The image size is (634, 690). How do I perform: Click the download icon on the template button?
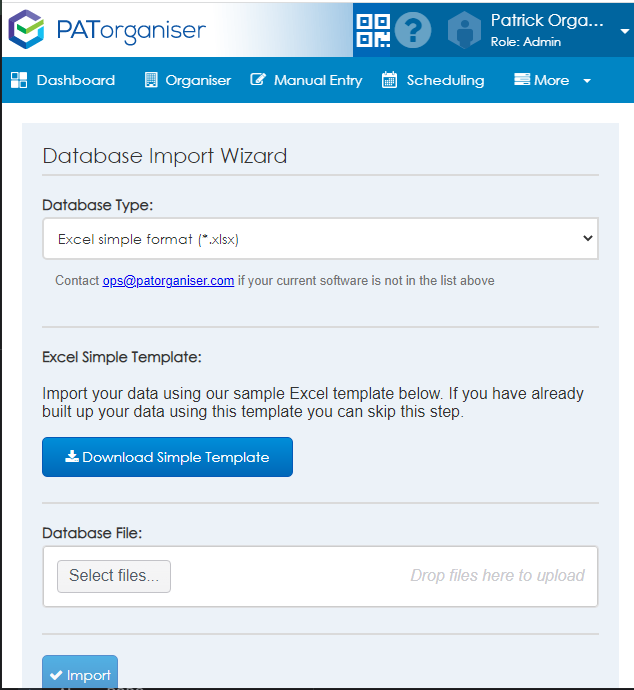[72, 456]
